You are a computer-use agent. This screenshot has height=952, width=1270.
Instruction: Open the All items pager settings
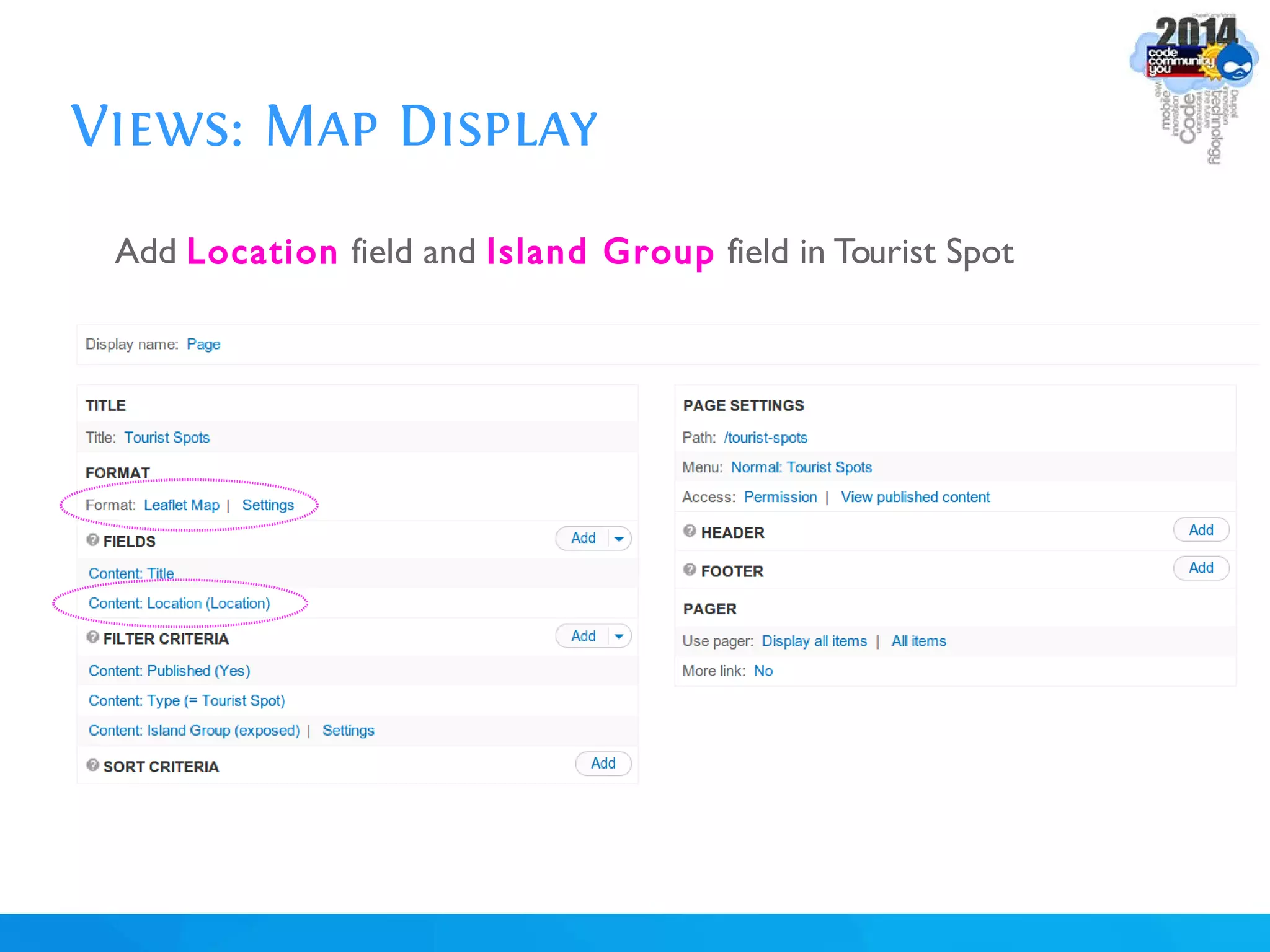(919, 641)
